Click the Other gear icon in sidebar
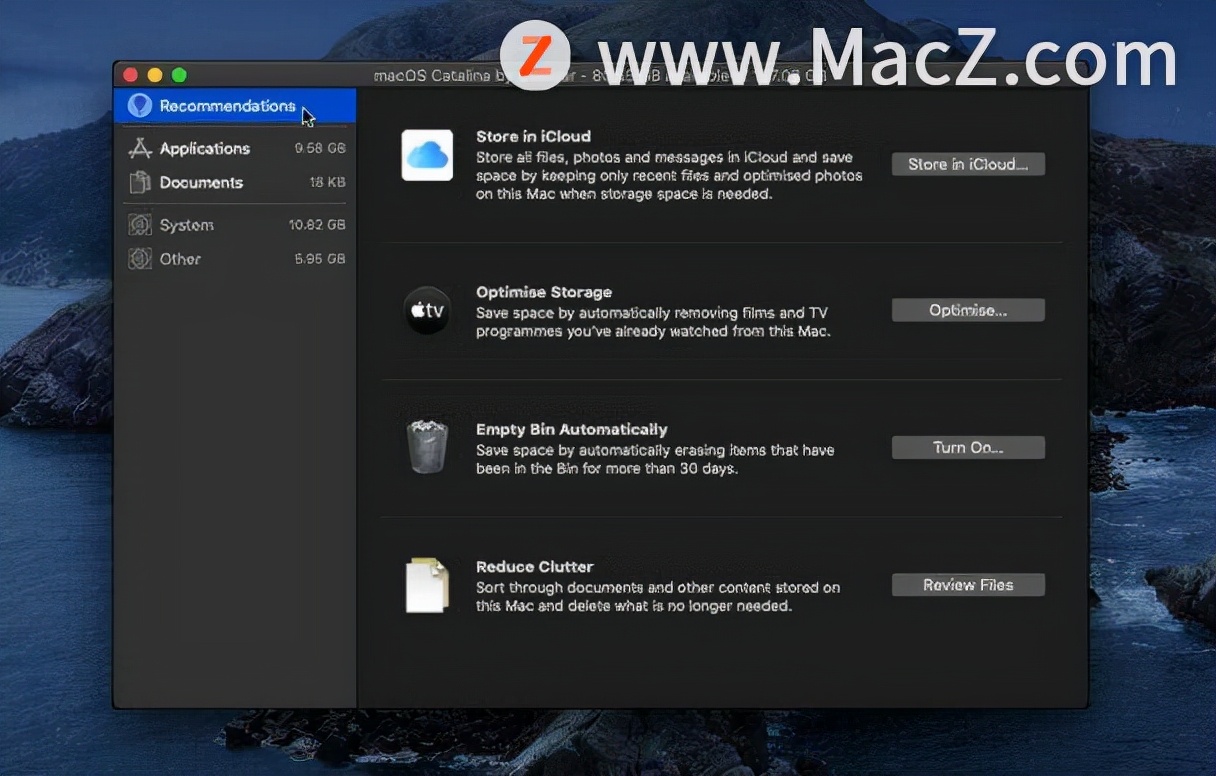Image resolution: width=1216 pixels, height=776 pixels. [140, 259]
